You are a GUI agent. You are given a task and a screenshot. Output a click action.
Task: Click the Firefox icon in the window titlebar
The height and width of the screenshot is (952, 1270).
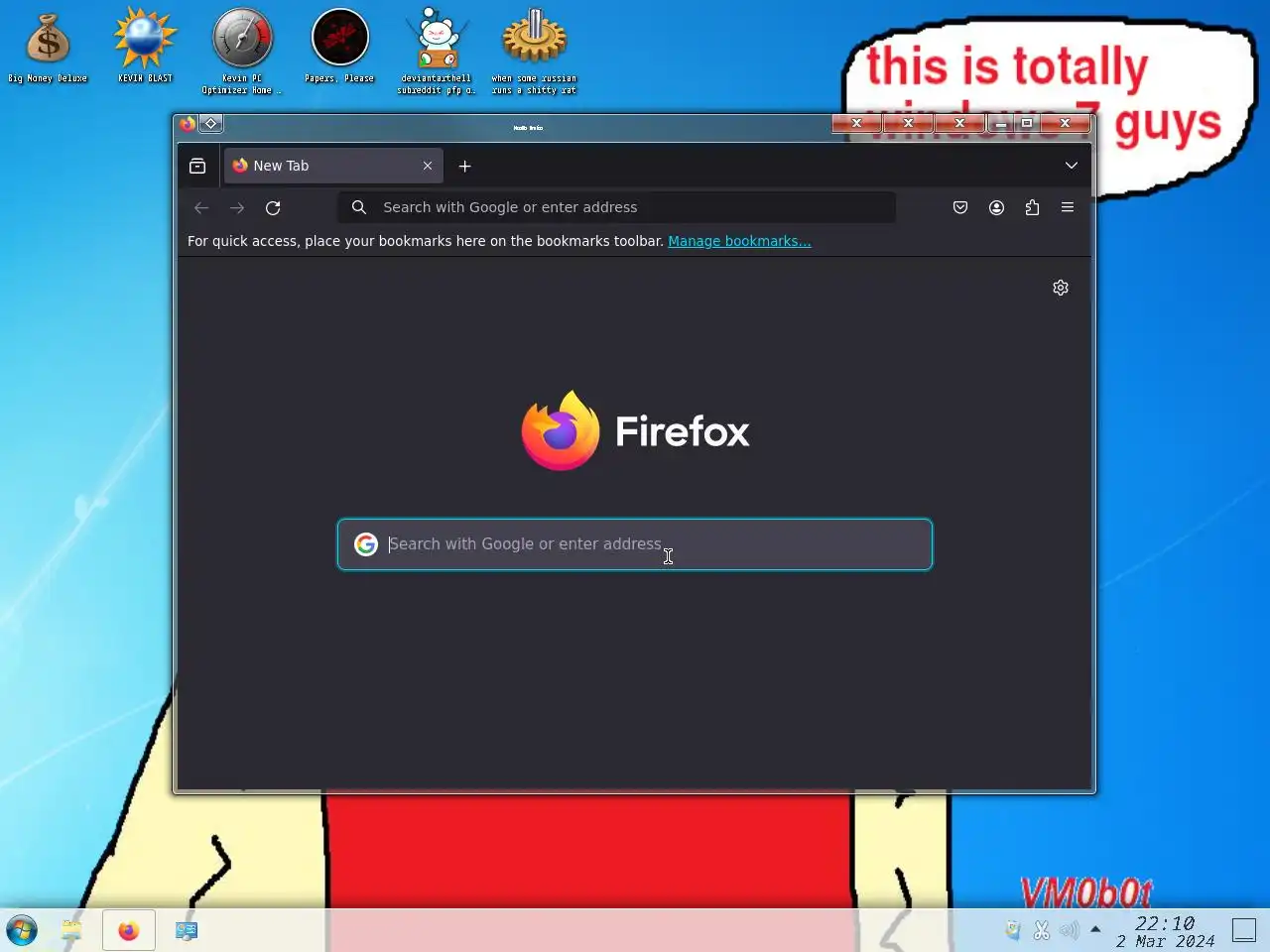pos(188,124)
